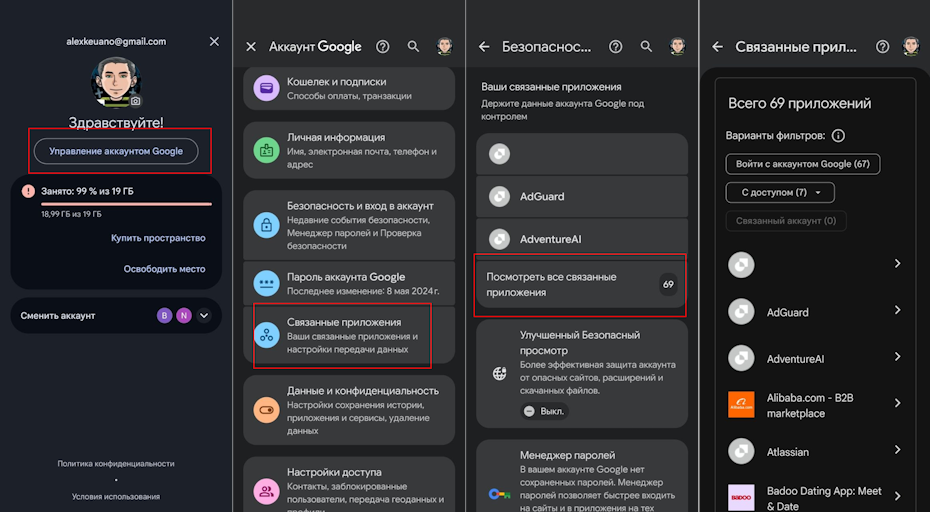Click Alibaba.com app icon
The height and width of the screenshot is (512, 930).
pos(741,405)
